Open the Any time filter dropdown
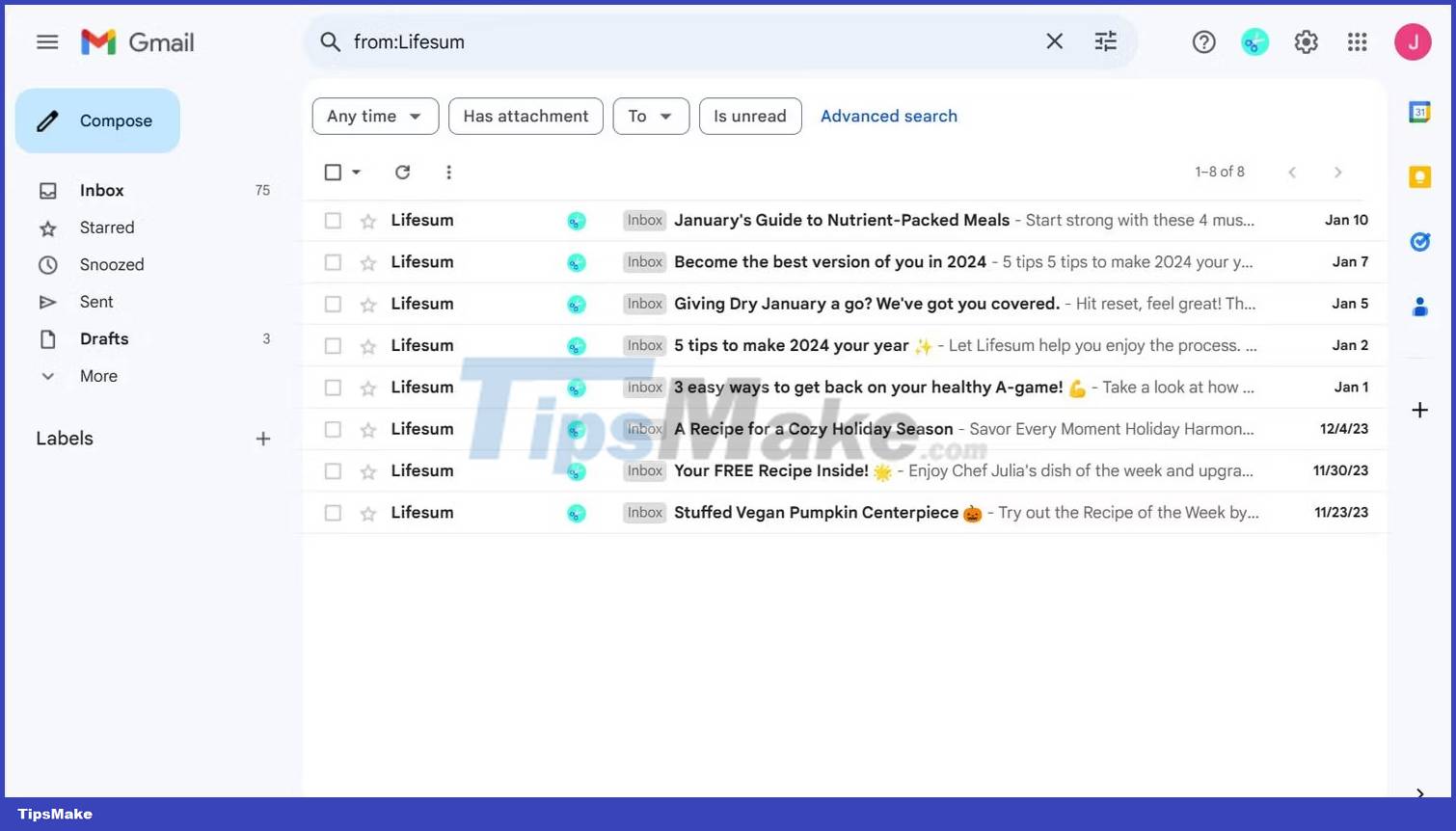Image resolution: width=1456 pixels, height=831 pixels. click(x=375, y=116)
